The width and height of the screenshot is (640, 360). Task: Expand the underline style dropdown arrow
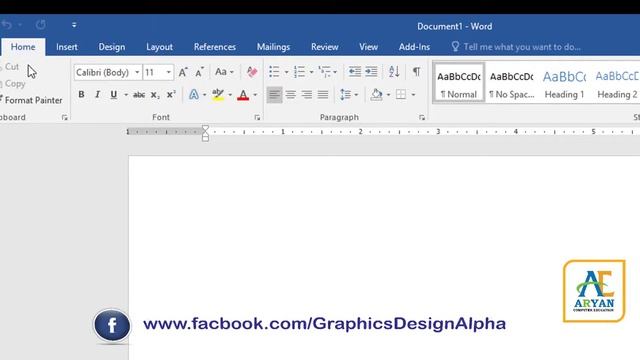coord(126,95)
